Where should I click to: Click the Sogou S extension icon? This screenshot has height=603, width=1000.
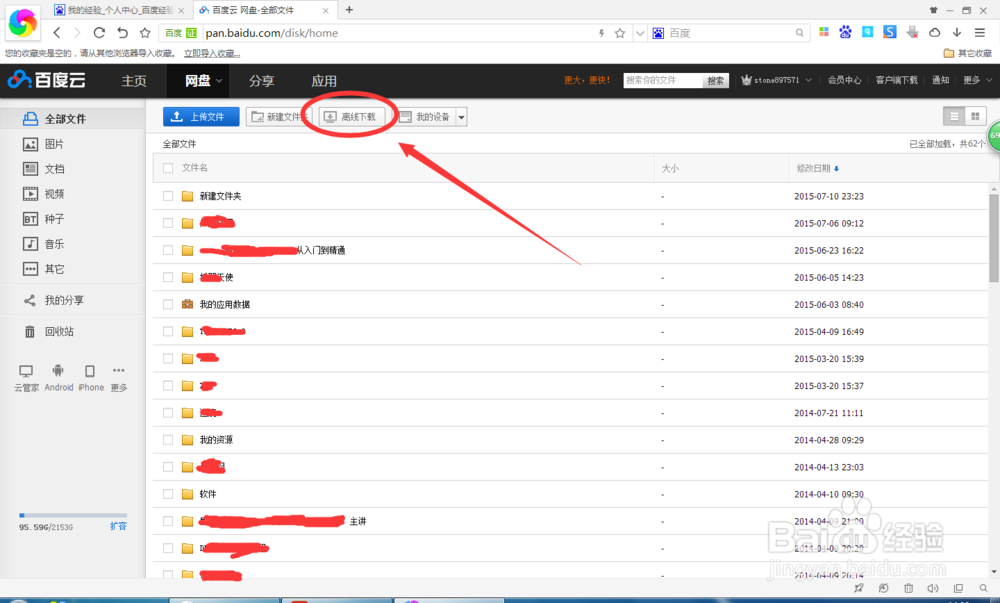(x=890, y=32)
